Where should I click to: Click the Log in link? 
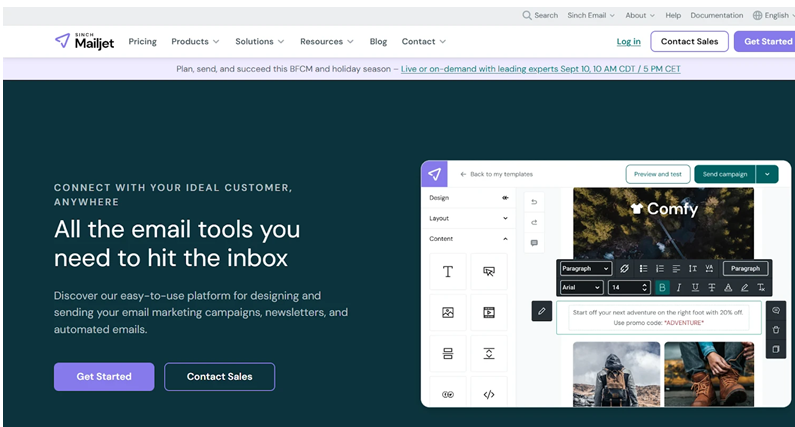[628, 41]
